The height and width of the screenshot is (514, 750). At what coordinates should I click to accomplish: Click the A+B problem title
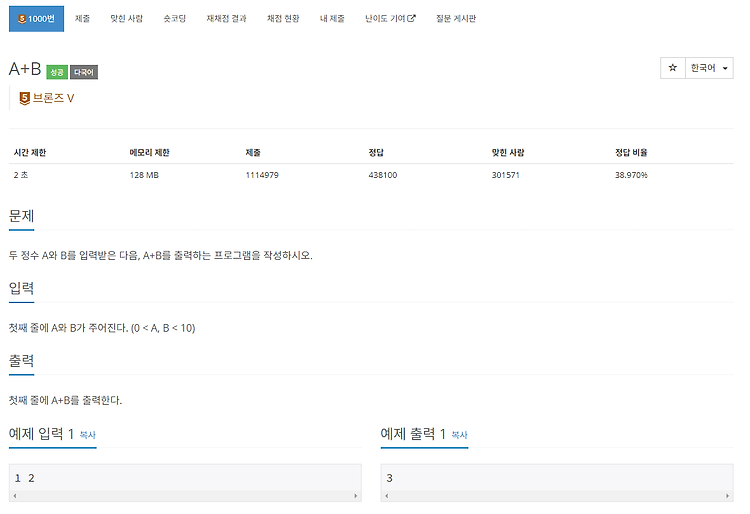point(25,69)
